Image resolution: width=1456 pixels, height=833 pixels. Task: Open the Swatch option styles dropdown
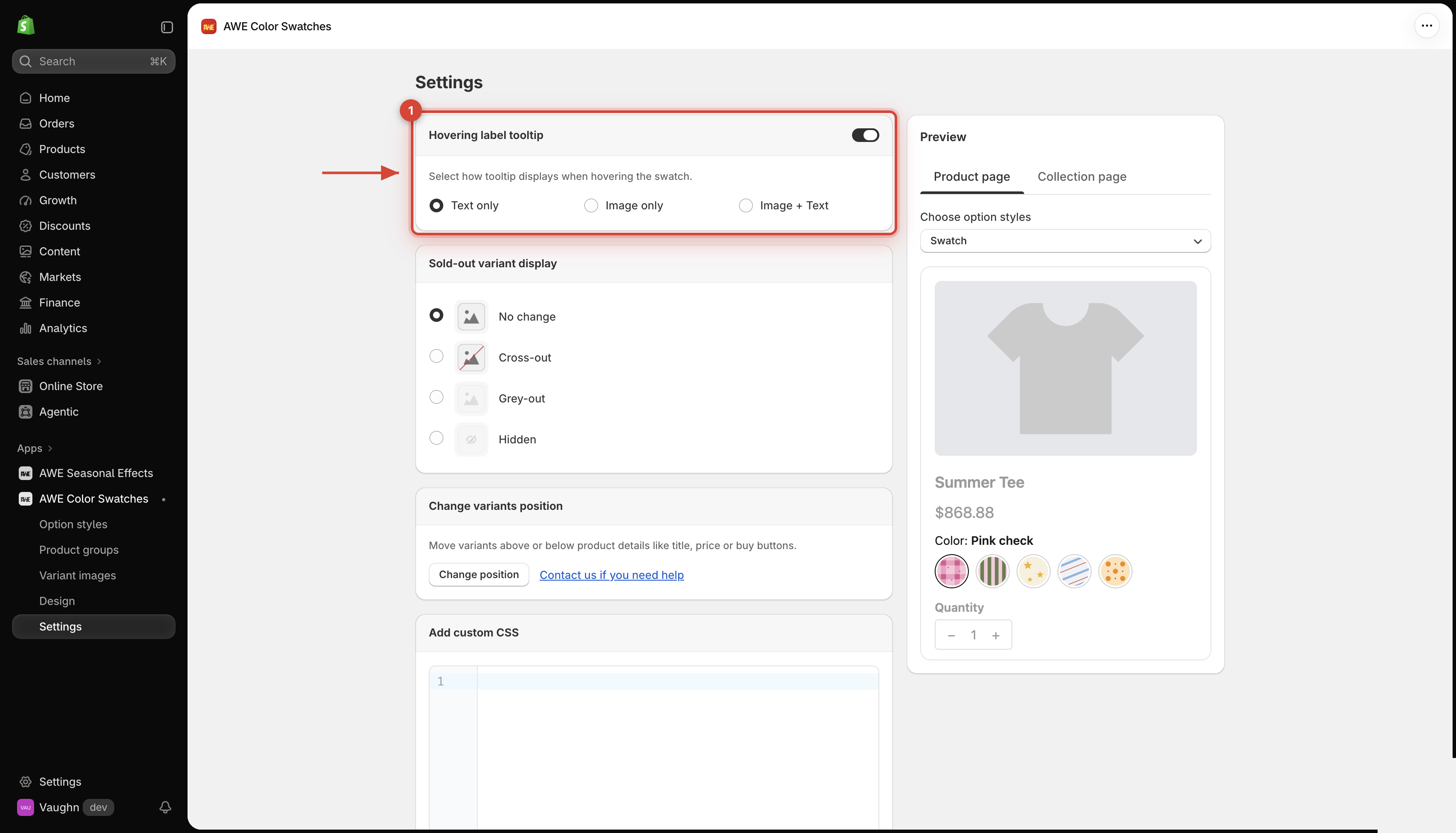(x=1065, y=241)
